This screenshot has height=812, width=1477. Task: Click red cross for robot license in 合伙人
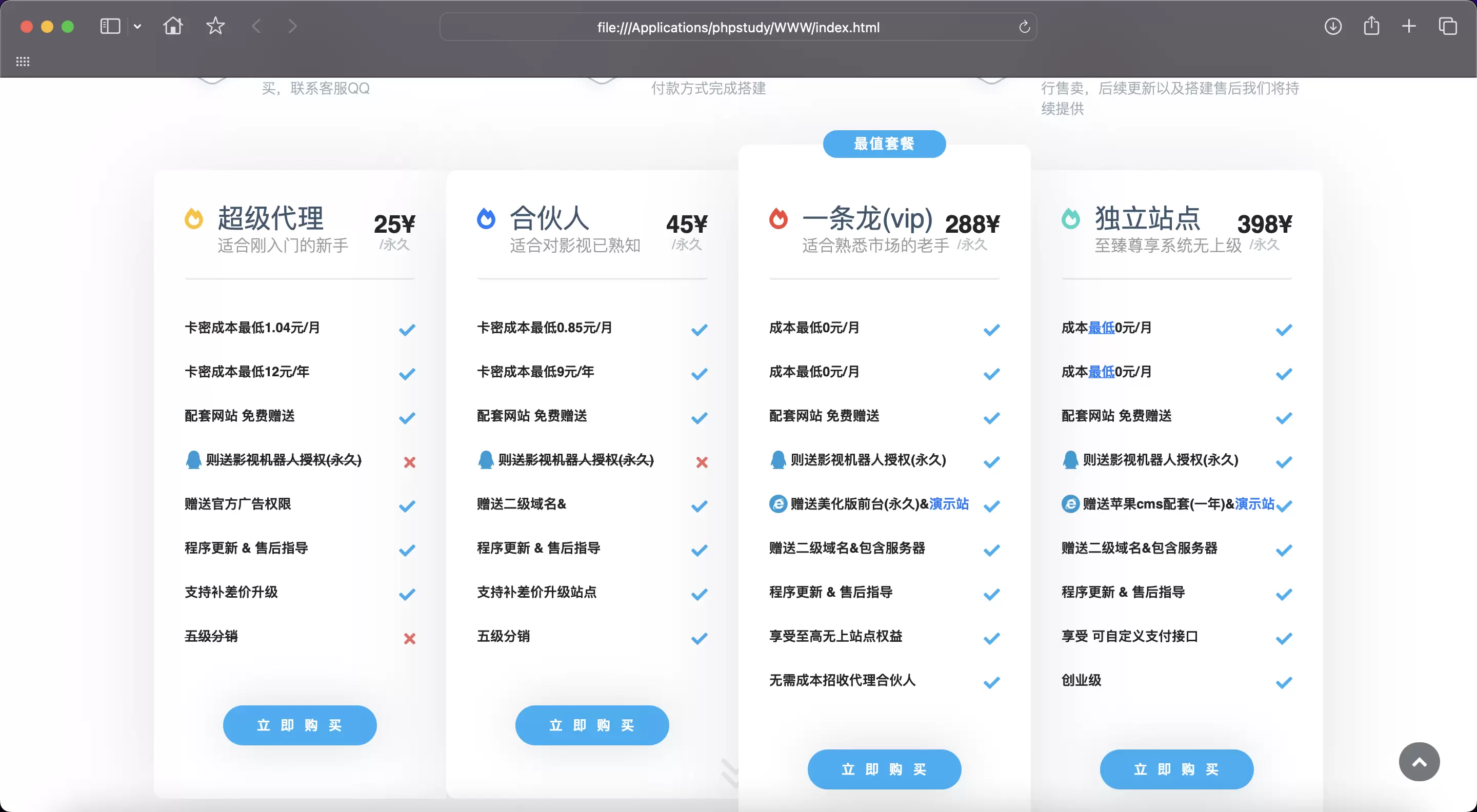click(x=702, y=462)
